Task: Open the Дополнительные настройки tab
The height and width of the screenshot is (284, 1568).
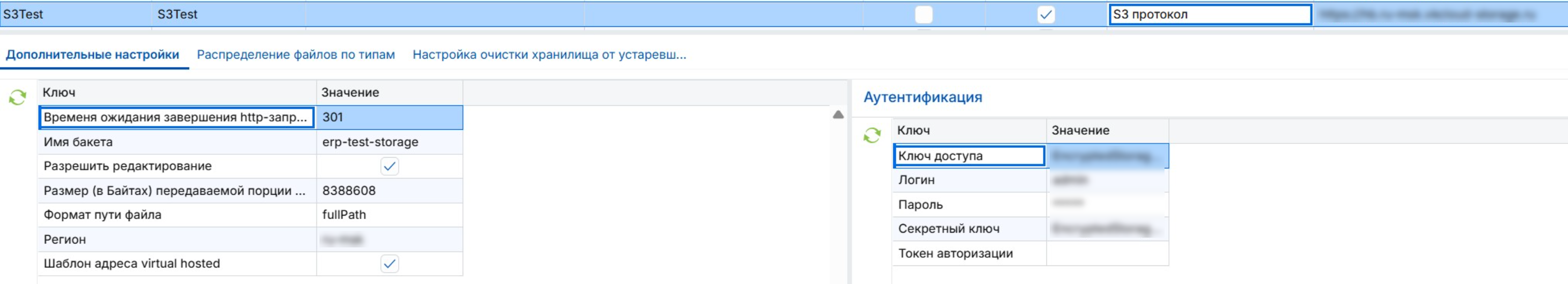Action: coord(92,55)
